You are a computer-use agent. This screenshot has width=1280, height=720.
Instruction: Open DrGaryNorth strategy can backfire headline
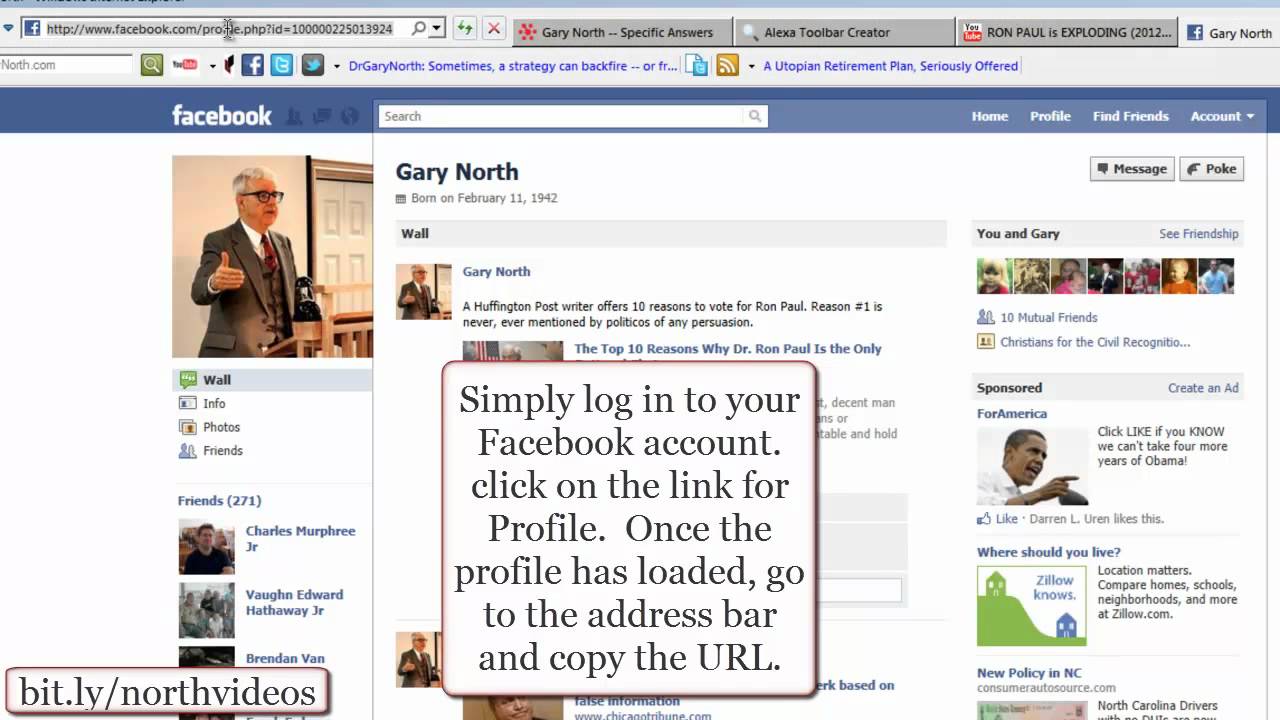coord(513,66)
